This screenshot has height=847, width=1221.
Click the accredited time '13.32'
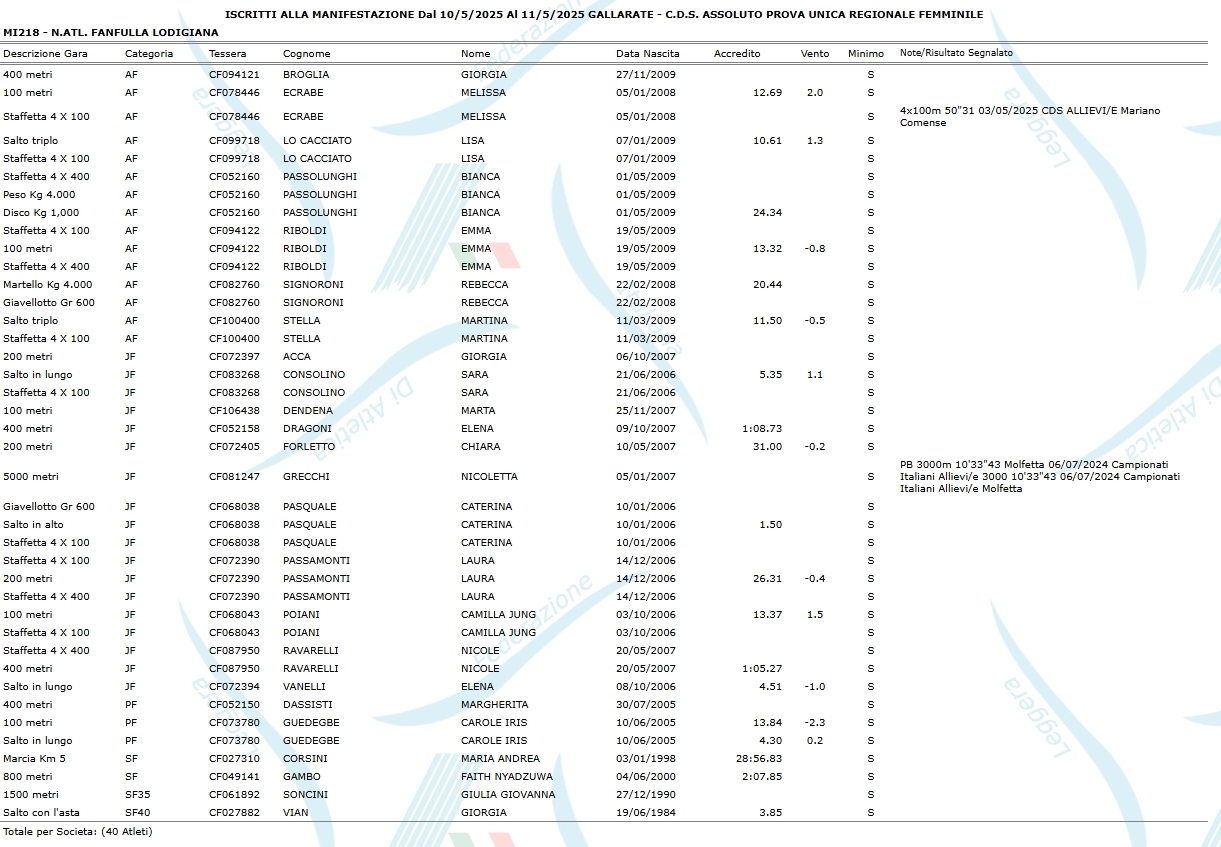click(x=767, y=249)
